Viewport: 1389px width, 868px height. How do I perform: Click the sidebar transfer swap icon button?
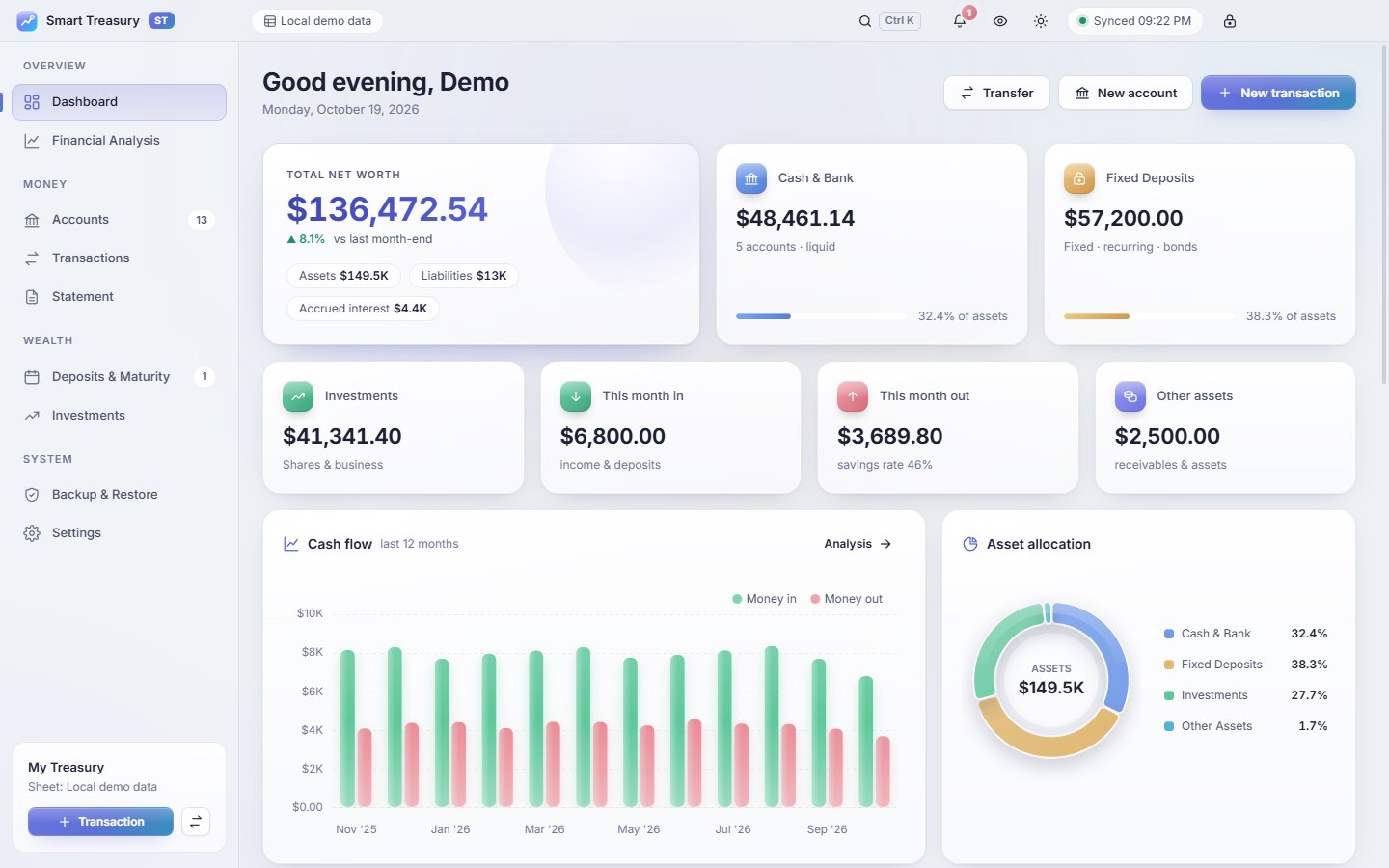196,822
